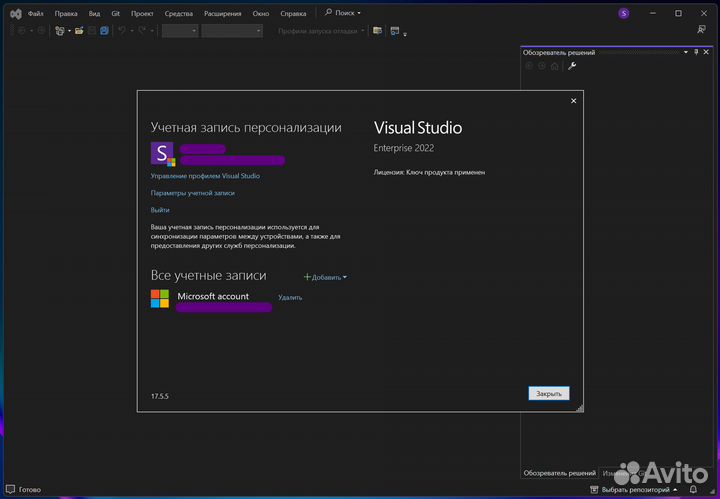Click the open file folder icon
The image size is (720, 499).
[79, 31]
